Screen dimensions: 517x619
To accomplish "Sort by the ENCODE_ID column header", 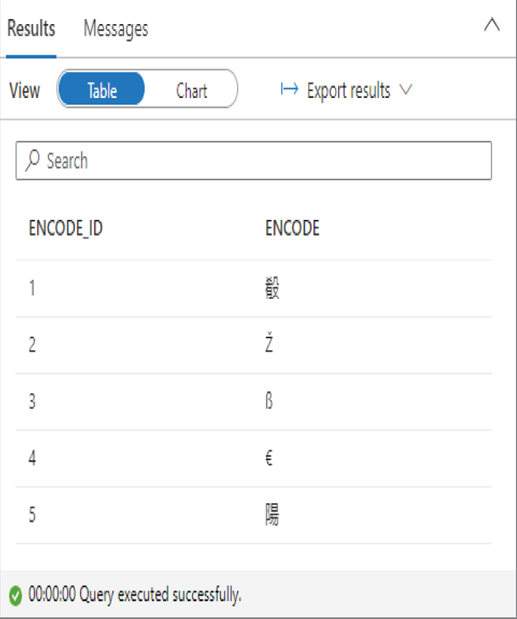I will point(66,228).
